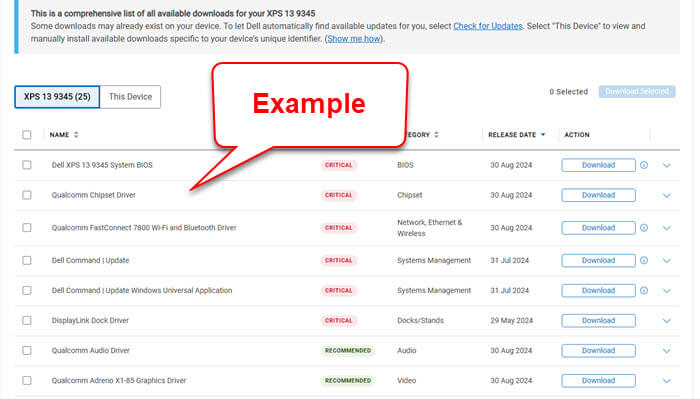Expand DisplayLink Dock Driver details chevron
Viewport: 700px width, 399px height.
(x=667, y=321)
